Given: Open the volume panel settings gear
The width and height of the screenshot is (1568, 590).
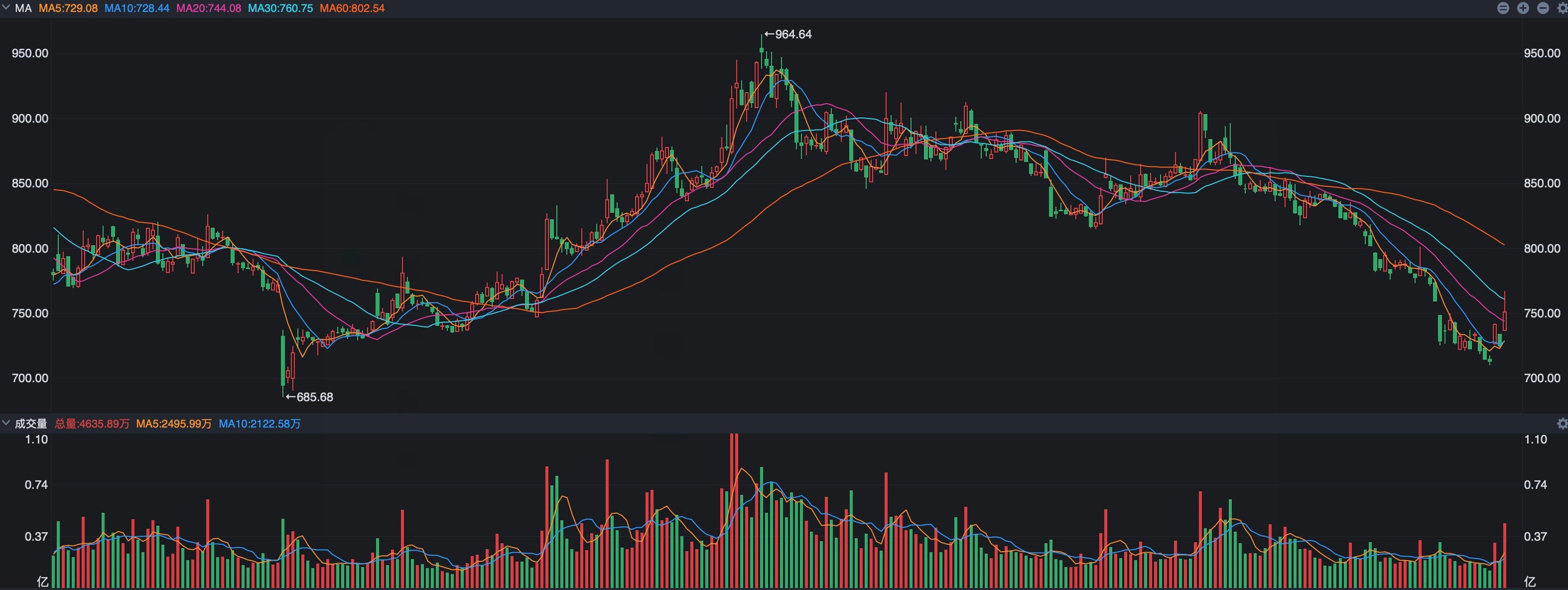Looking at the screenshot, I should pos(1562,423).
